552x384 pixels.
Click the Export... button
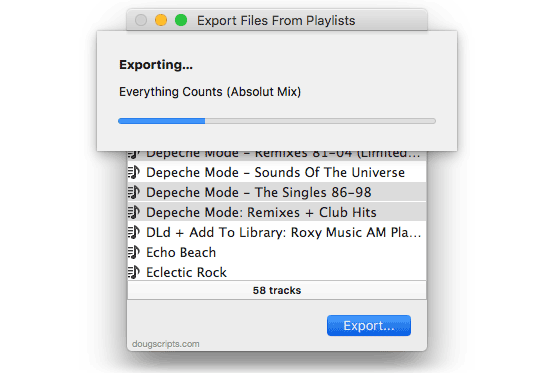click(x=369, y=326)
